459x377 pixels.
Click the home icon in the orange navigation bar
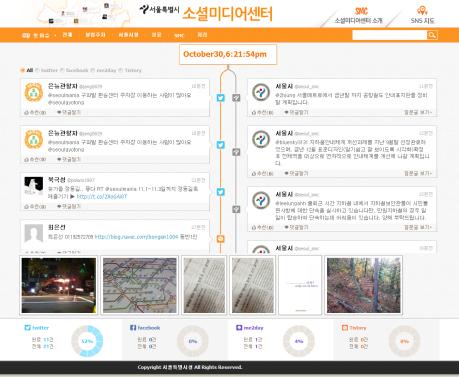(x=26, y=35)
